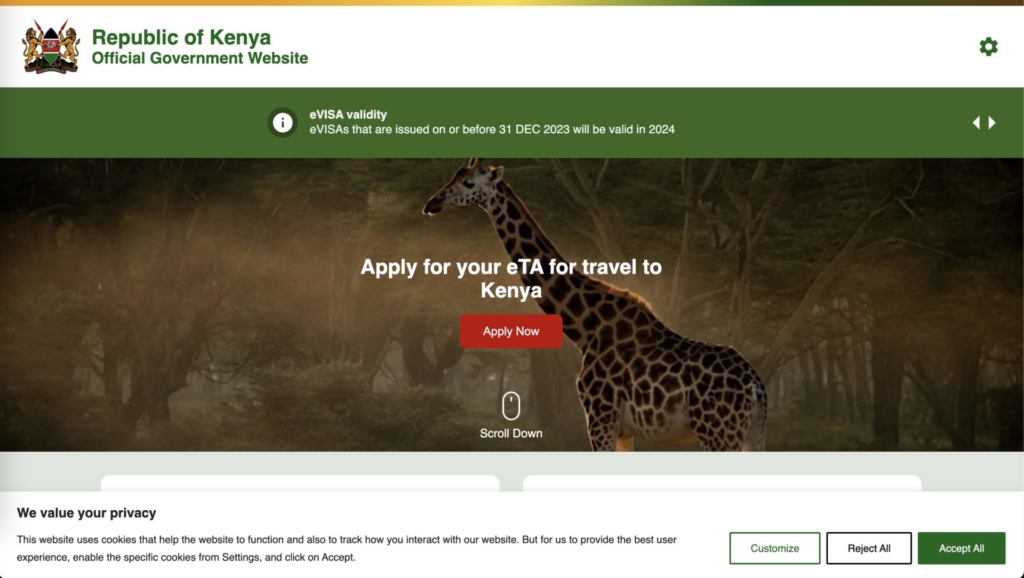Show next announcement with right arrow
Image resolution: width=1024 pixels, height=578 pixels.
tap(992, 122)
